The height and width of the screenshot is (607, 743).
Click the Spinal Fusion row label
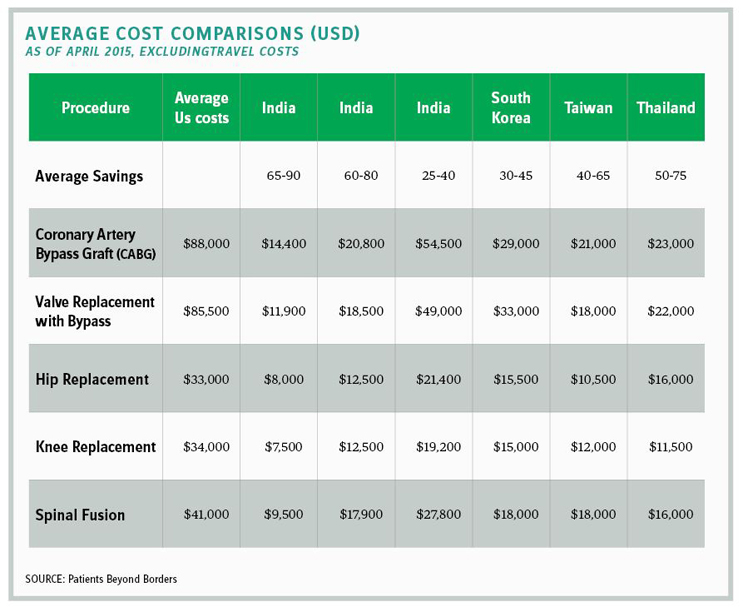tap(80, 515)
